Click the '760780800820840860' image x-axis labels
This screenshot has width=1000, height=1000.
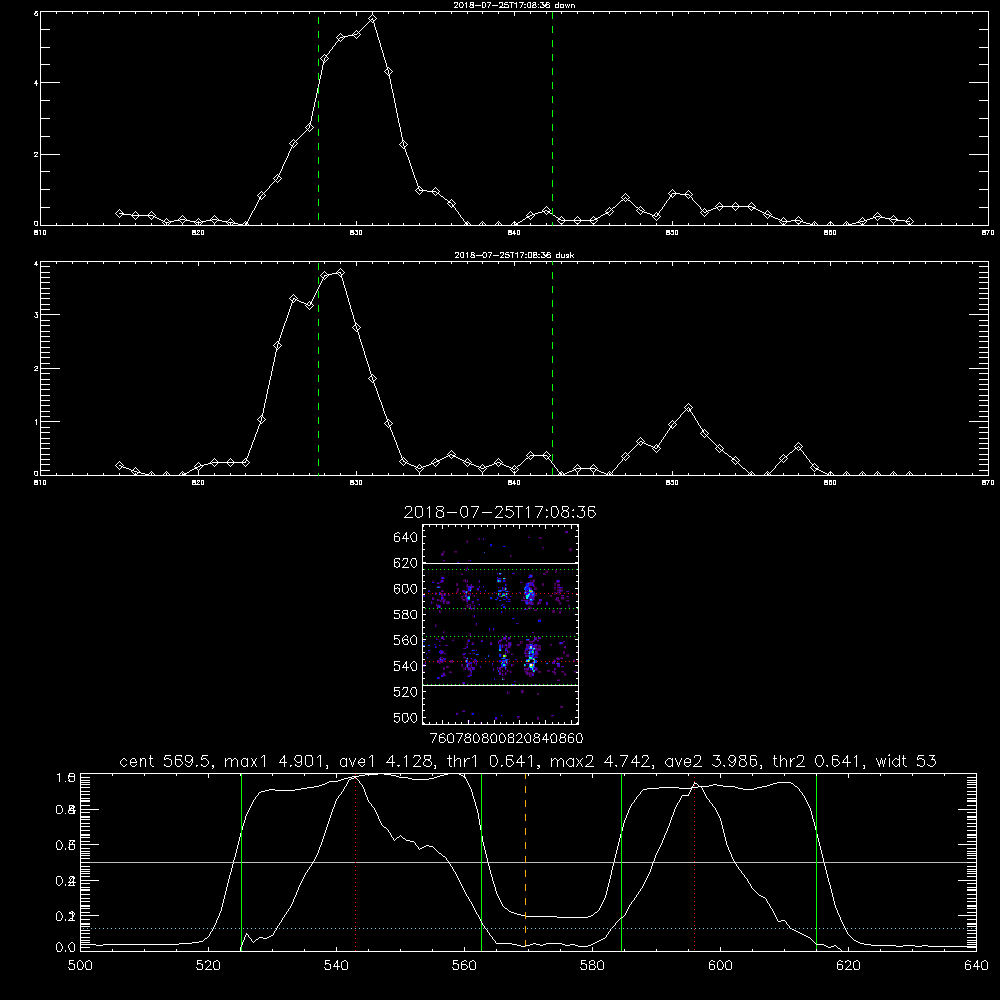pos(507,739)
